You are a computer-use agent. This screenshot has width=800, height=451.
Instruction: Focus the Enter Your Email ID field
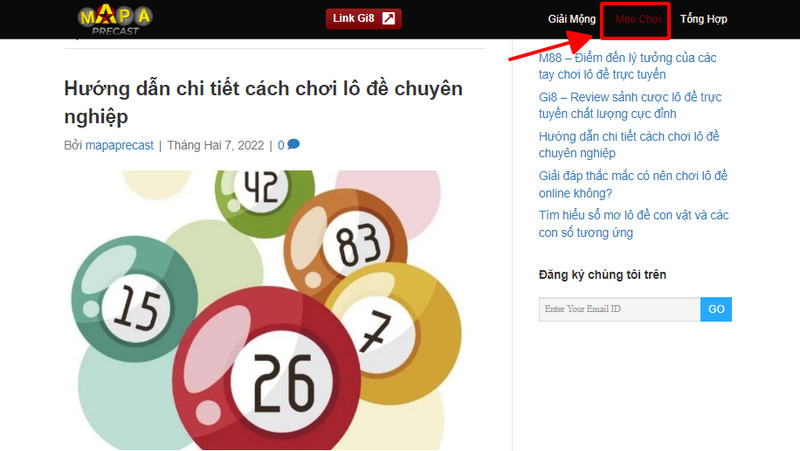point(619,309)
